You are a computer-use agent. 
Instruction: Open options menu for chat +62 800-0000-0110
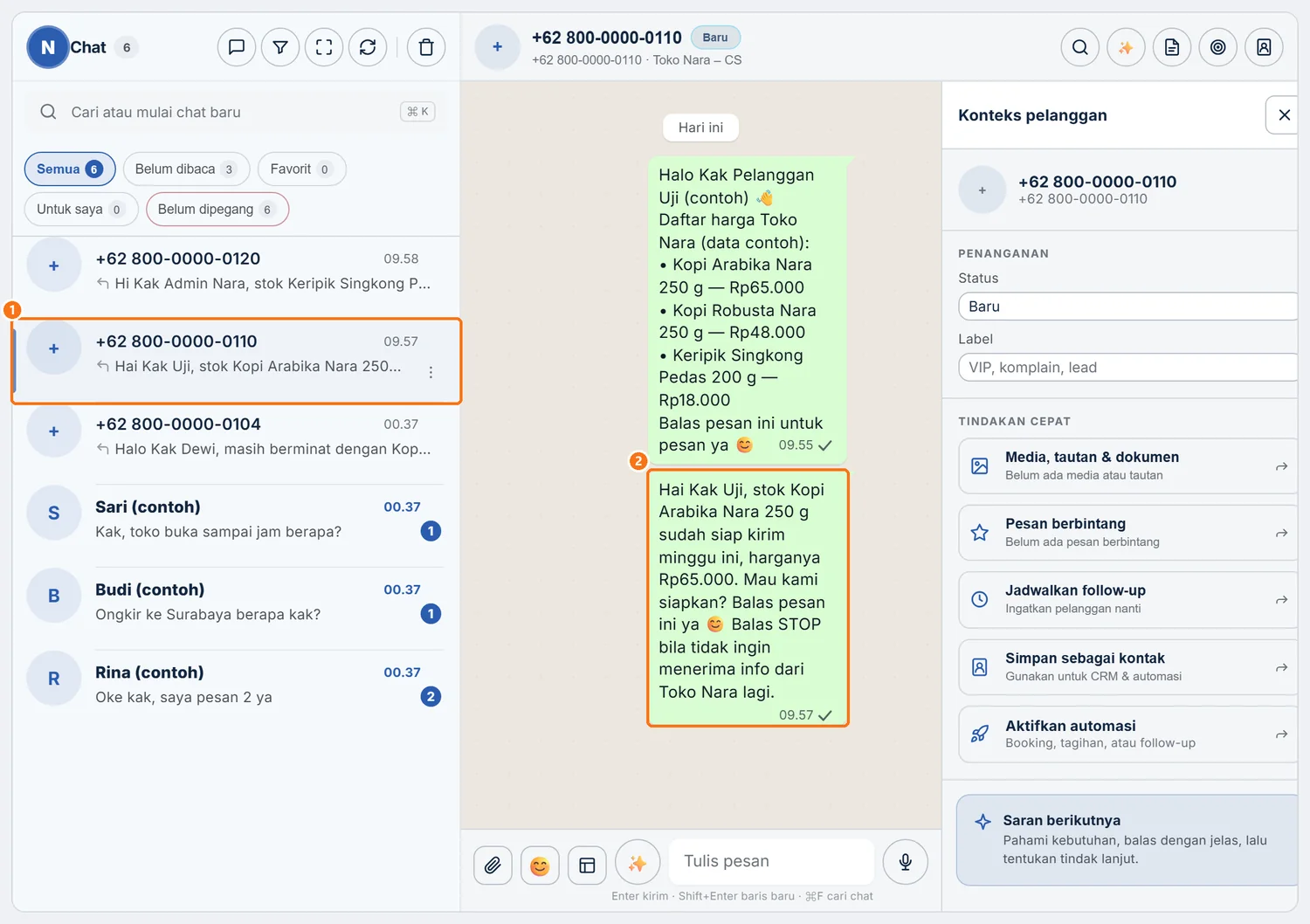pyautogui.click(x=431, y=372)
